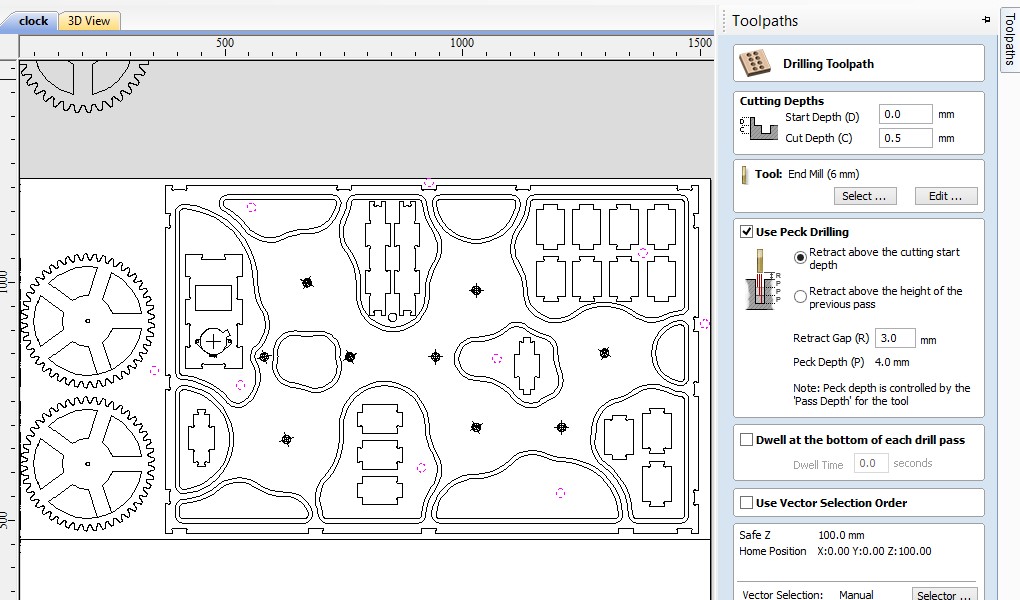Enable Dwell at bottom of each drill pass
The height and width of the screenshot is (600, 1020).
point(746,440)
